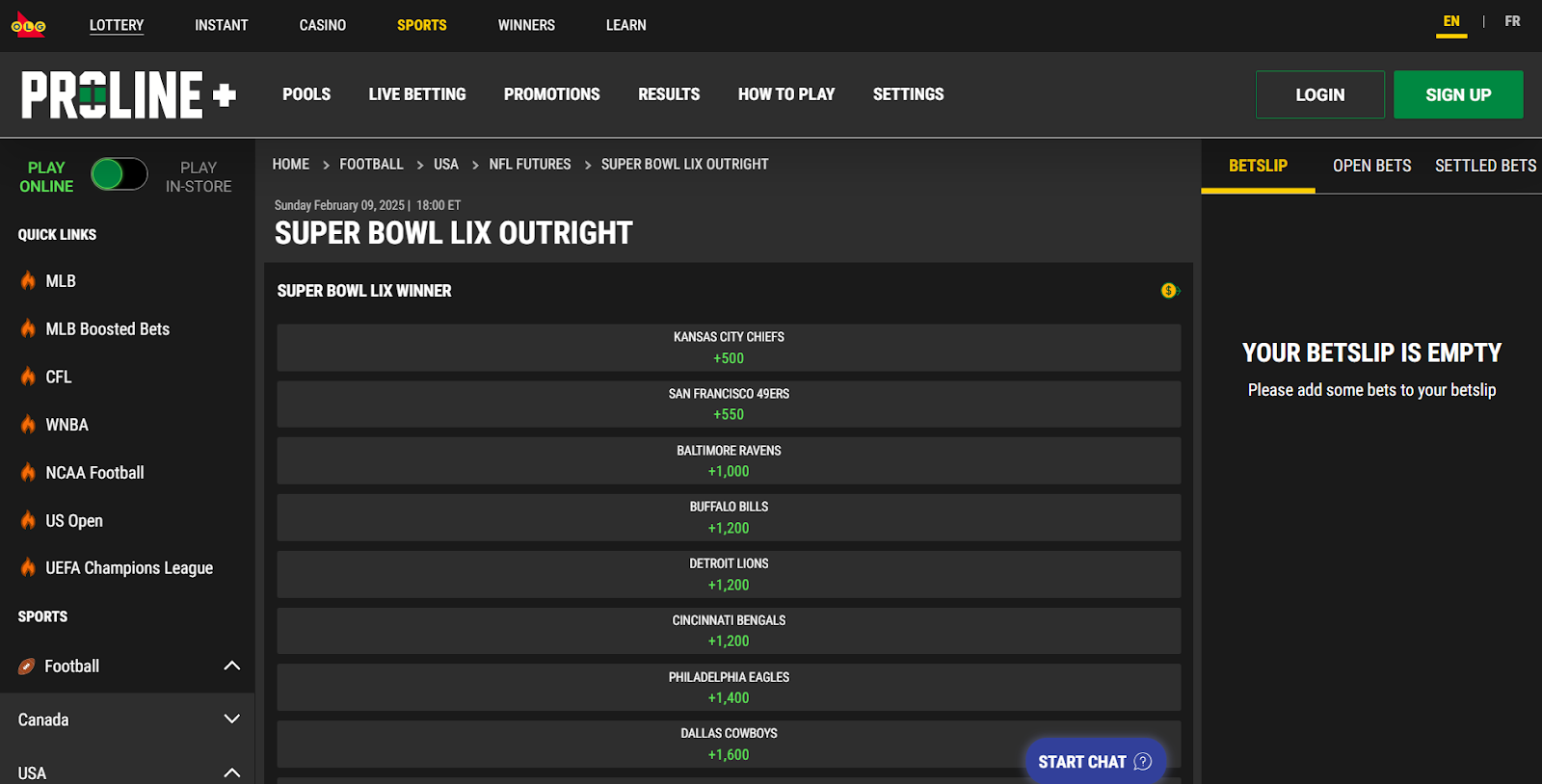Select Cincinnati Bengals +1,200 bet
This screenshot has height=784, width=1542.
[729, 631]
